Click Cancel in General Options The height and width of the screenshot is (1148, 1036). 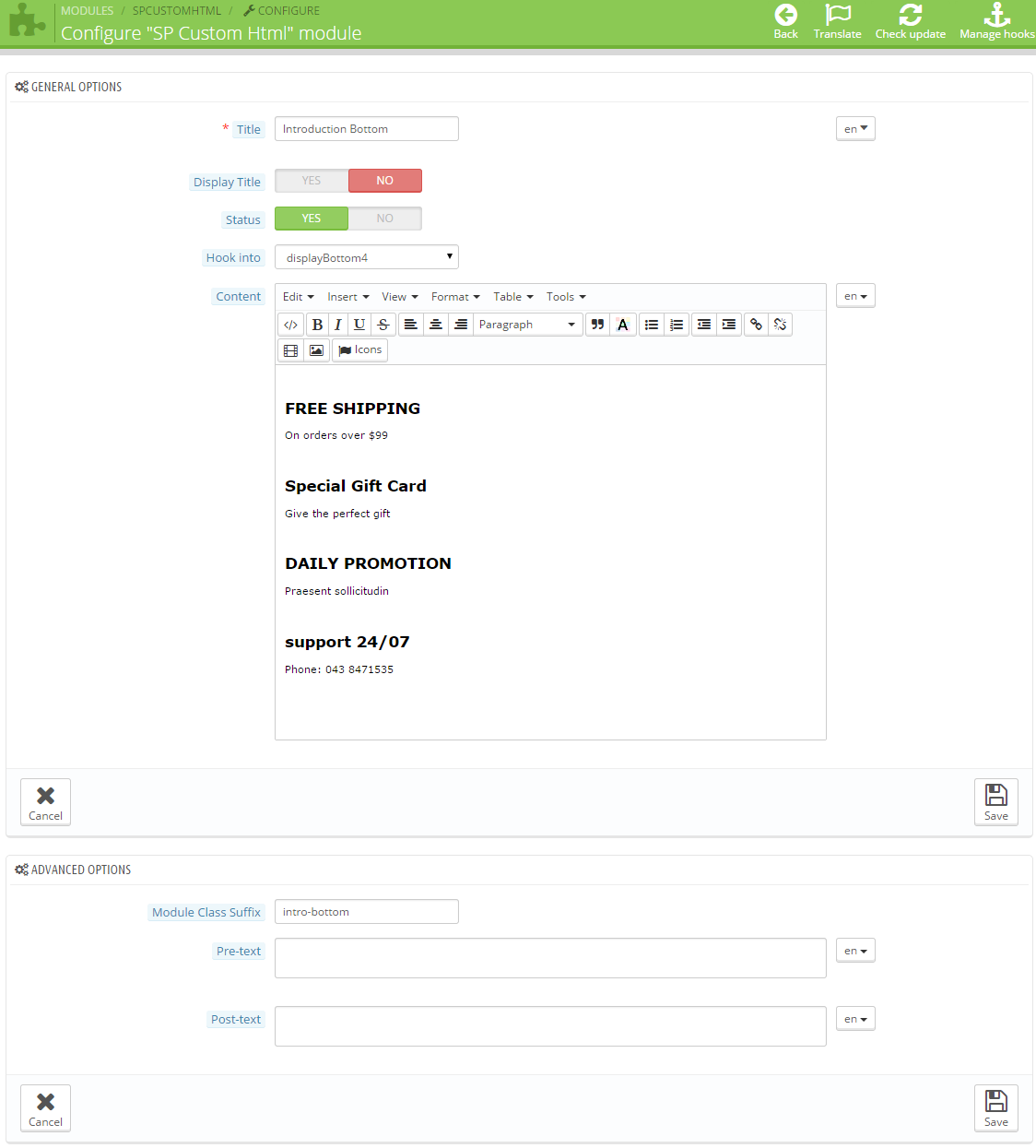pyautogui.click(x=45, y=802)
